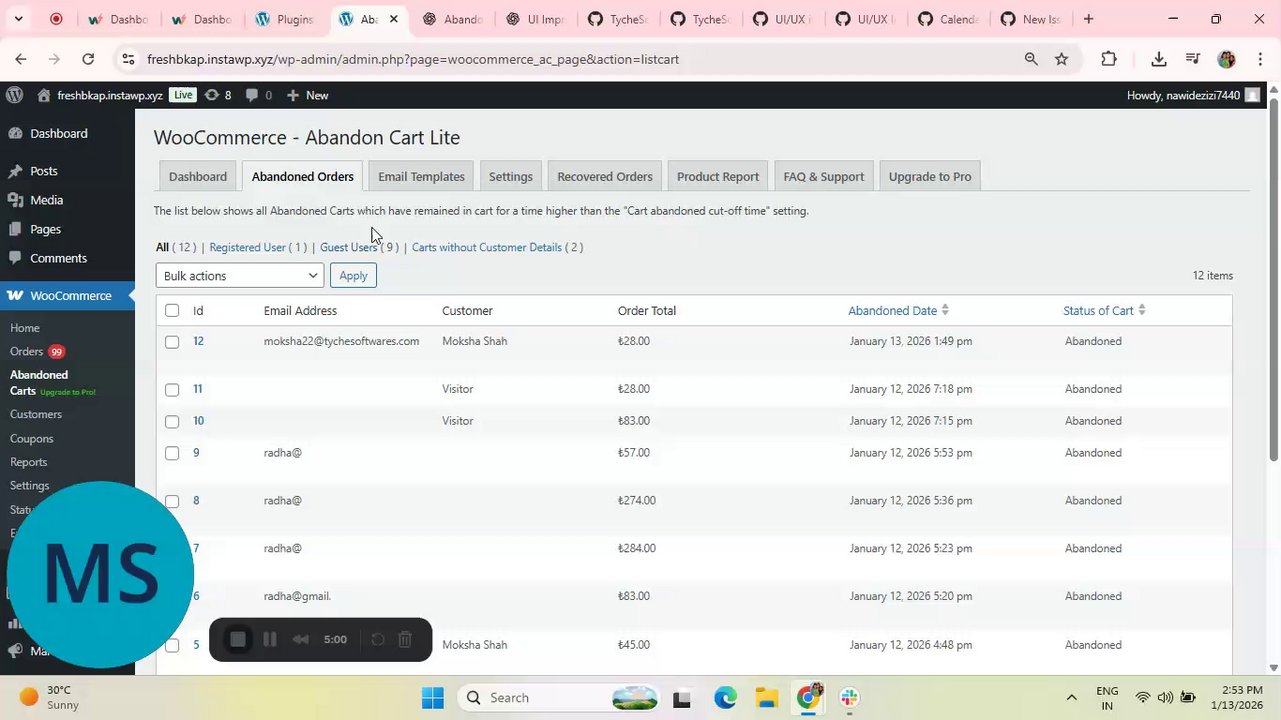Screen dimensions: 1281x720
Task: Open Dashboard in WordPress sidebar
Action: tap(58, 133)
